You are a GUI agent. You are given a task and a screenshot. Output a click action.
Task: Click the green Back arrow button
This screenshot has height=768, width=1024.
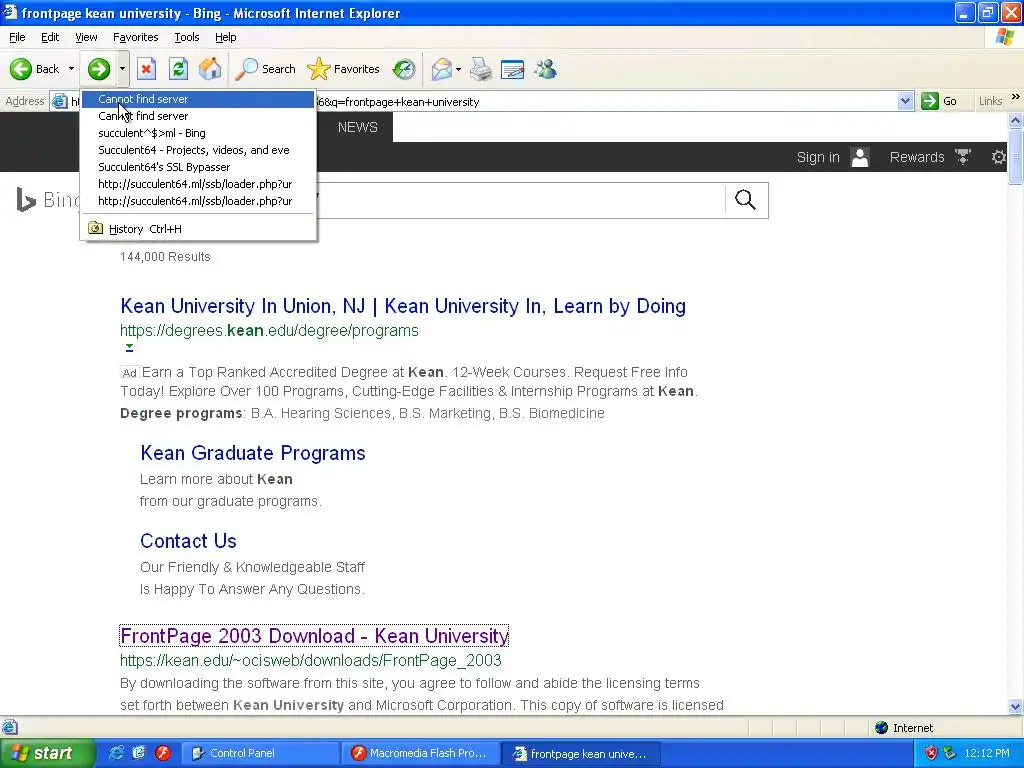coord(21,69)
